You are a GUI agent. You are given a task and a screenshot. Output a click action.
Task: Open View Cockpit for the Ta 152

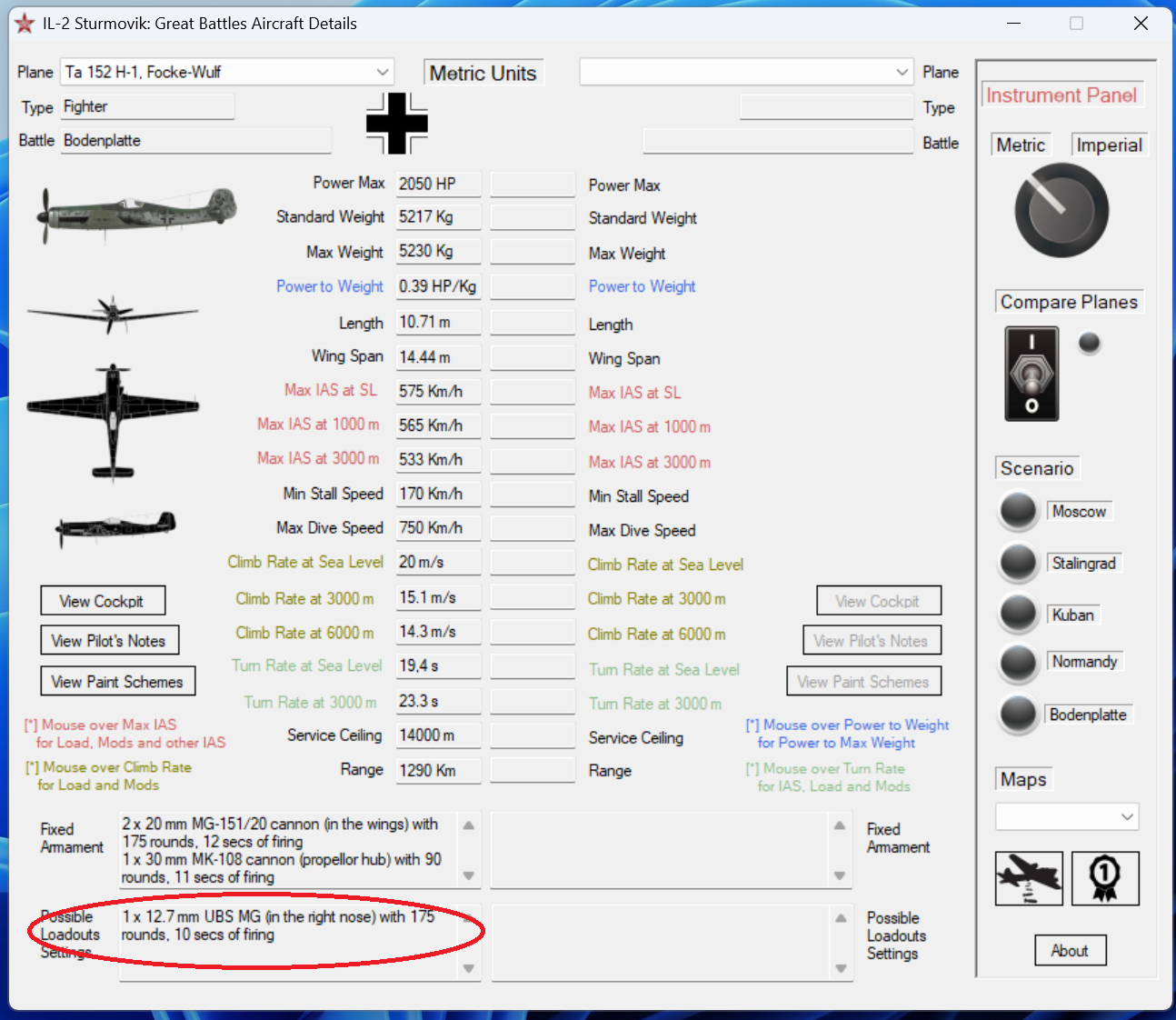click(103, 601)
